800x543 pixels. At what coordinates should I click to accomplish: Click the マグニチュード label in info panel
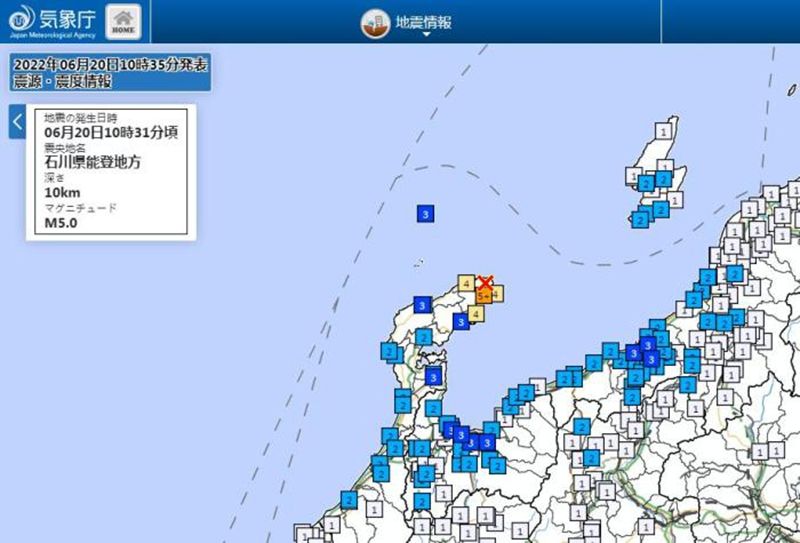(80, 208)
